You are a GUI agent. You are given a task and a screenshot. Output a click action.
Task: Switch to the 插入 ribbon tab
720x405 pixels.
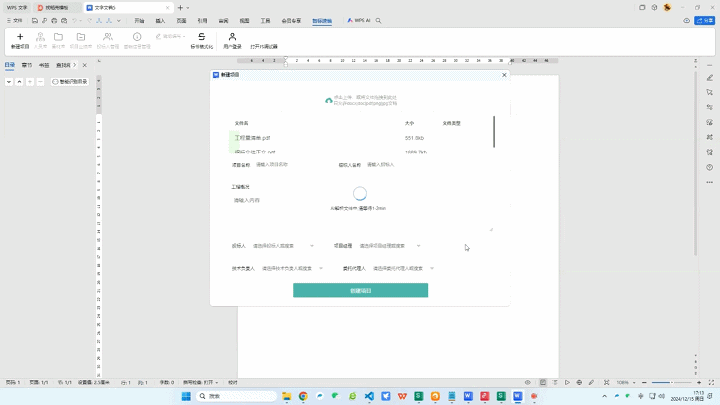tap(160, 20)
